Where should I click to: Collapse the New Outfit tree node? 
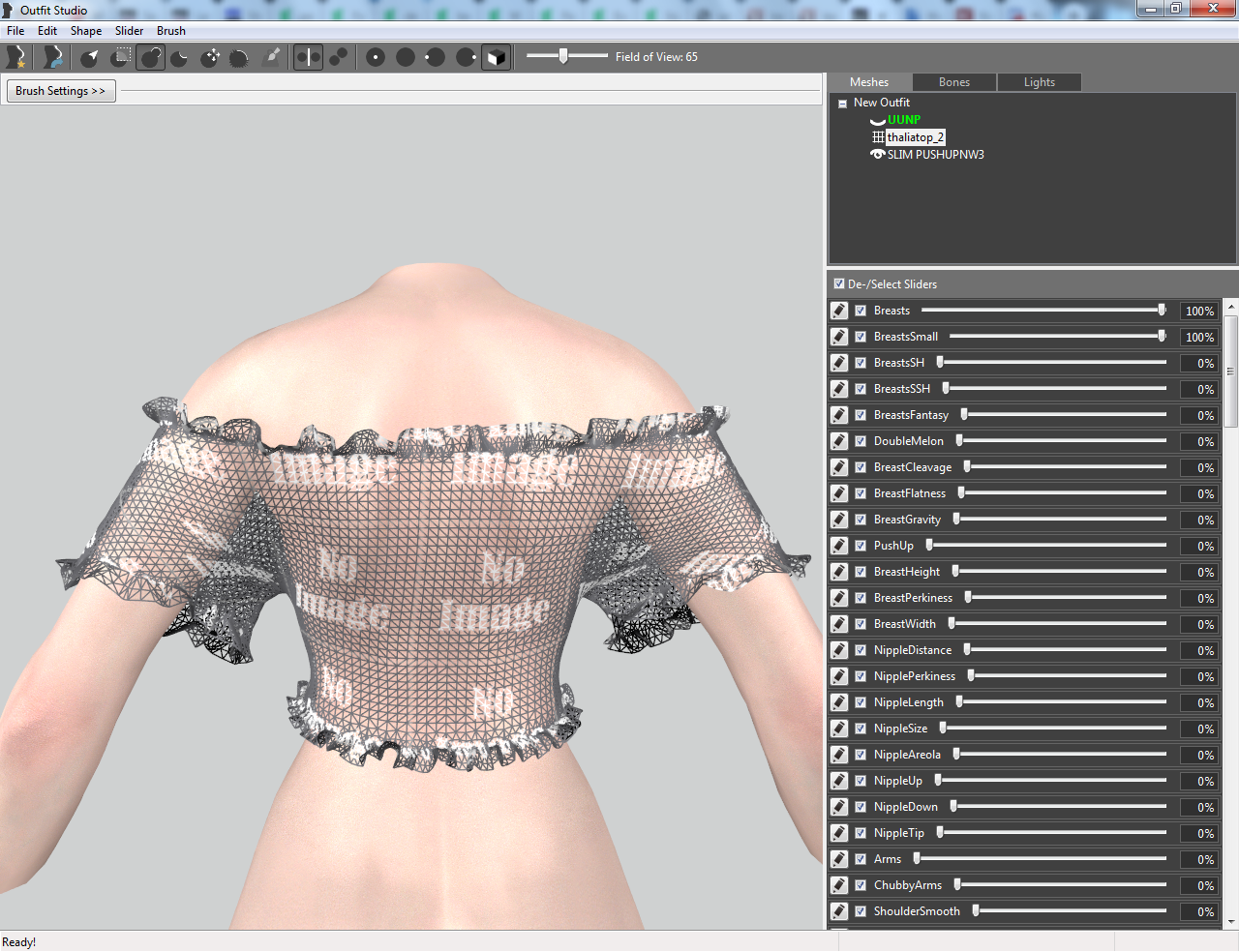pyautogui.click(x=842, y=104)
